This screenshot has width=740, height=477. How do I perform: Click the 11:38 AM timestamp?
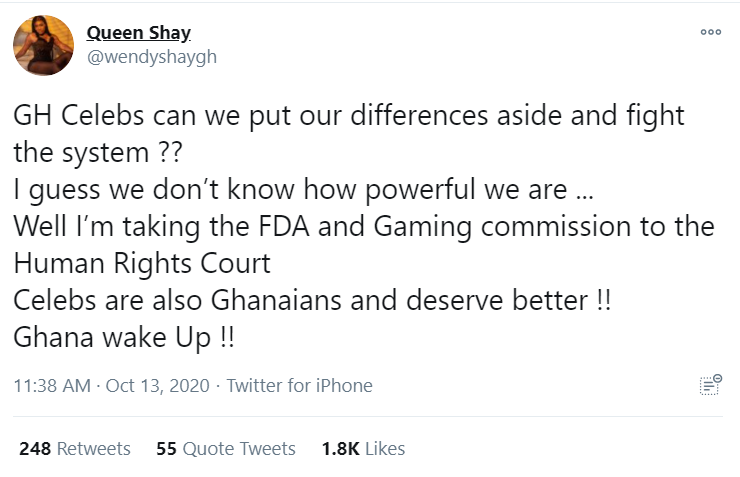52,386
